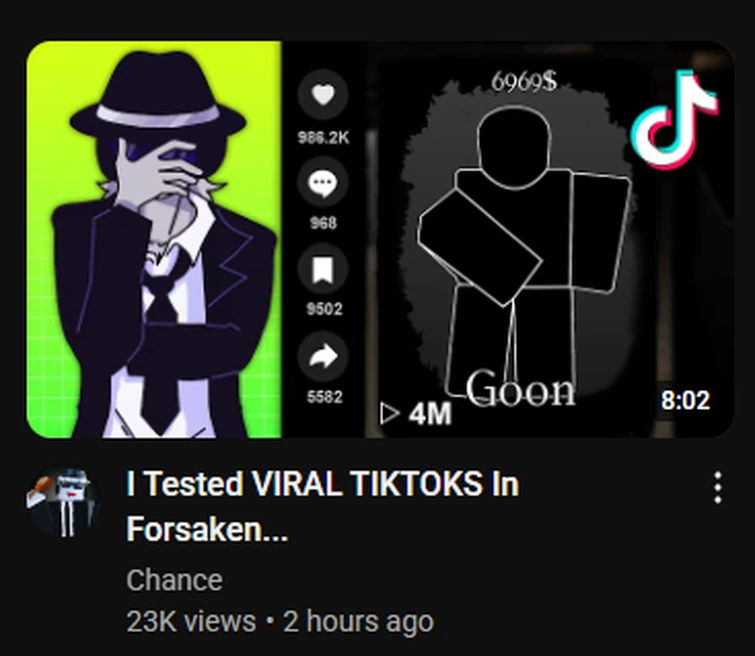The width and height of the screenshot is (755, 656).
Task: Click the TikTok logo in the thumbnail
Action: (x=674, y=119)
